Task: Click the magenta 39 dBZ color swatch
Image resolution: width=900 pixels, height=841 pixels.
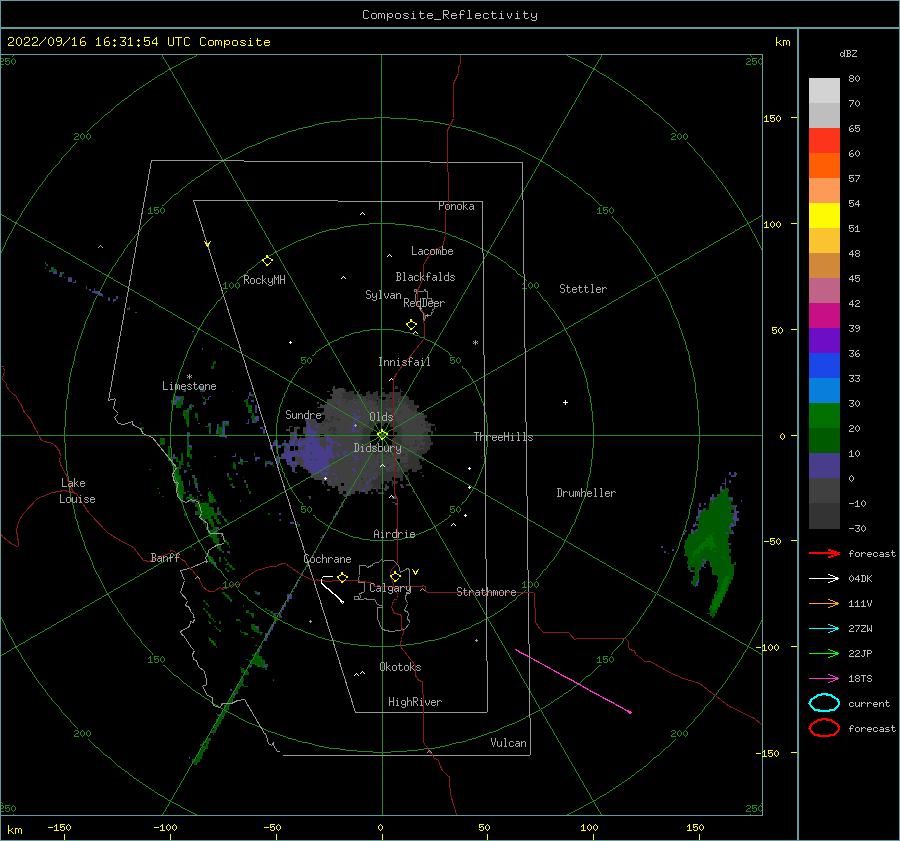Action: click(x=824, y=316)
